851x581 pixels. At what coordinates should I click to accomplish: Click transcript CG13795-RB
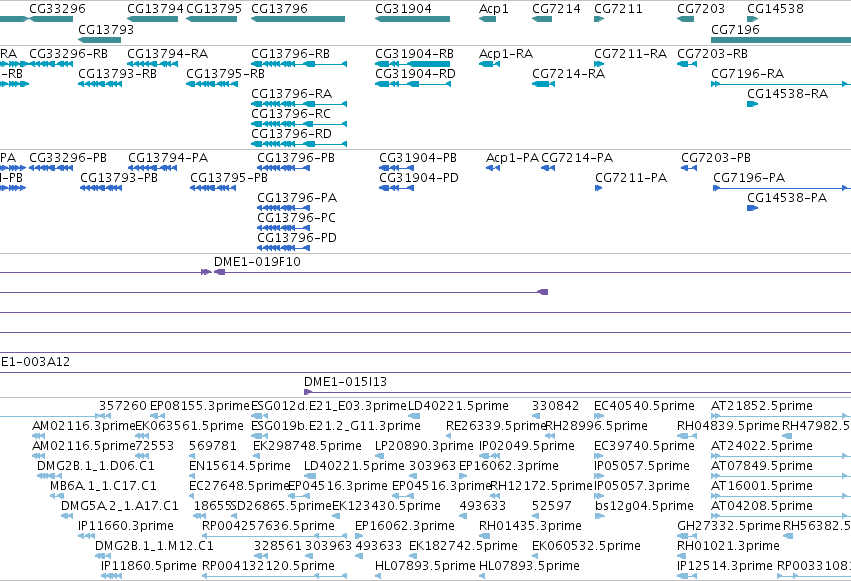212,84
